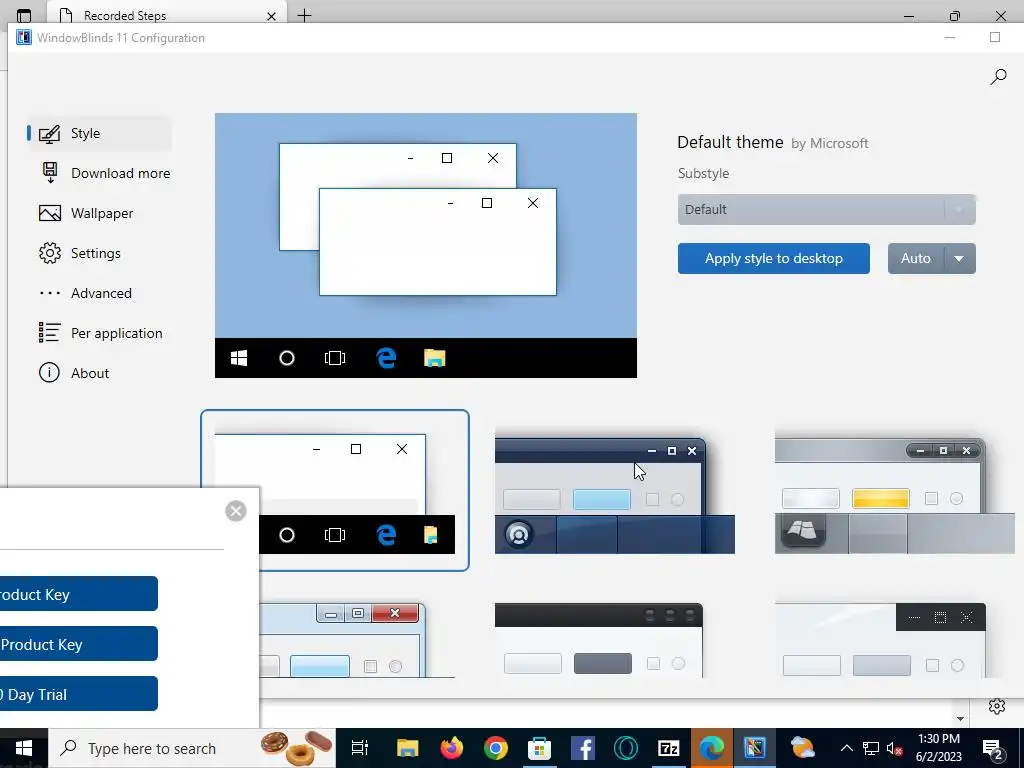Show hidden system tray icons
This screenshot has height=768, width=1024.
(846, 748)
